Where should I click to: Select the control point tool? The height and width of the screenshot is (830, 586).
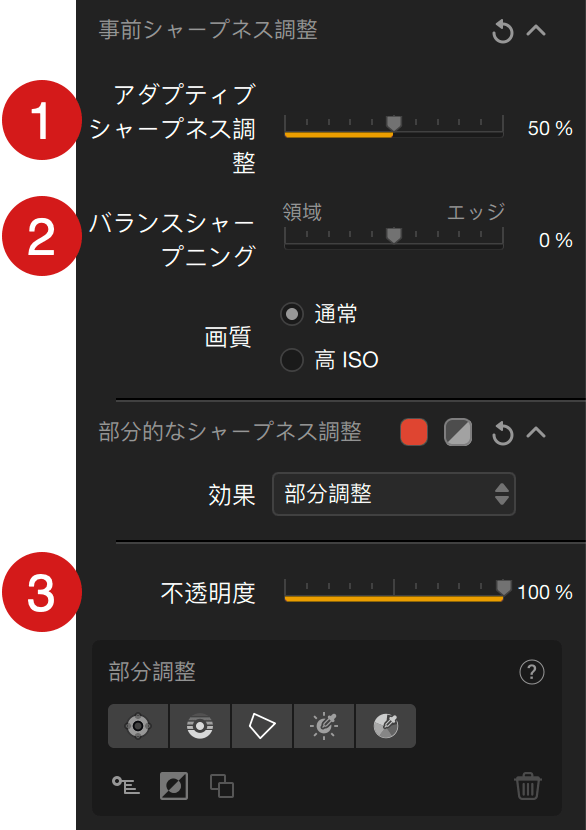(138, 726)
